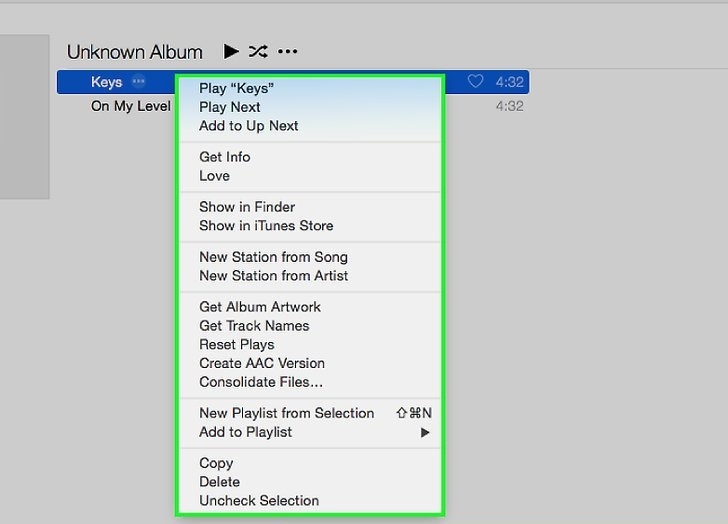Image resolution: width=728 pixels, height=524 pixels.
Task: Choose Add to Up Next
Action: click(x=310, y=126)
